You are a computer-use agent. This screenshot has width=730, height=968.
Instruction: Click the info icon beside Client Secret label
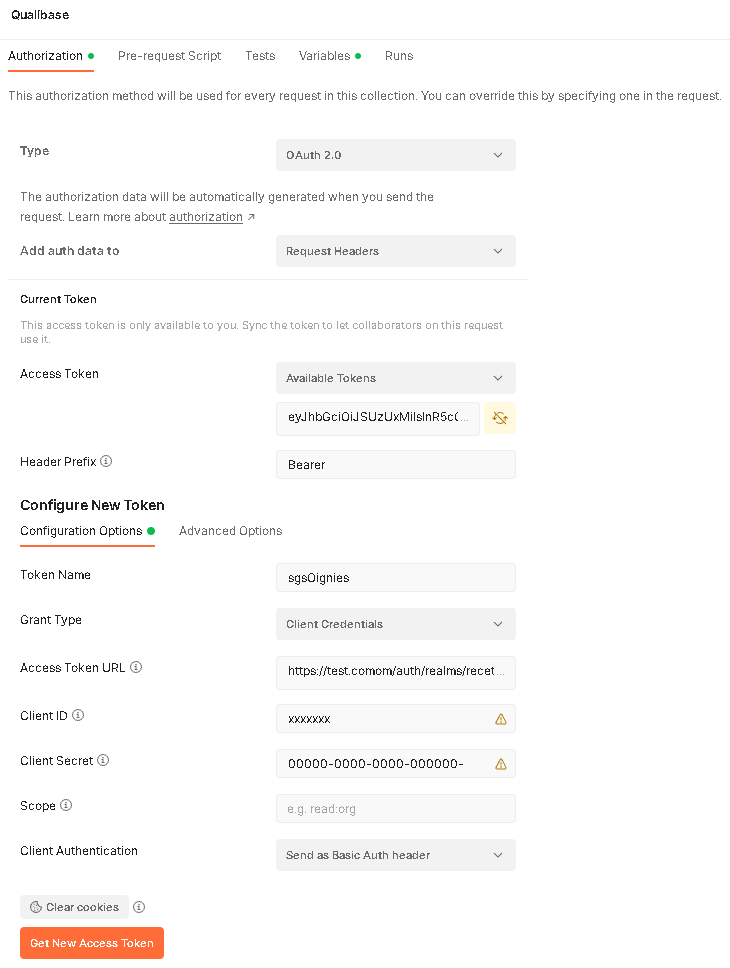point(105,760)
